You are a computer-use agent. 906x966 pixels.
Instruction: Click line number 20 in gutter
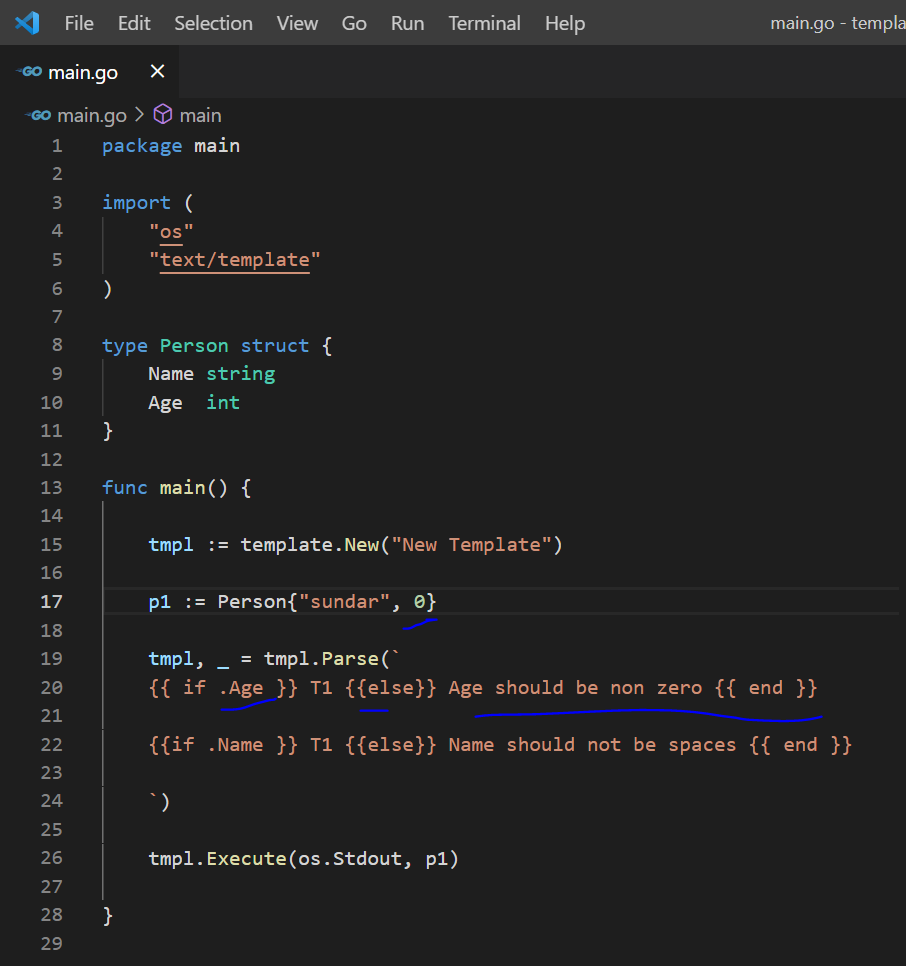(52, 688)
